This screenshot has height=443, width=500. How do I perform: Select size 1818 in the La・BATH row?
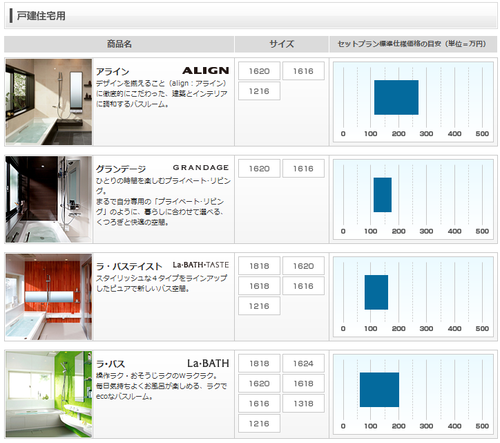click(x=259, y=363)
